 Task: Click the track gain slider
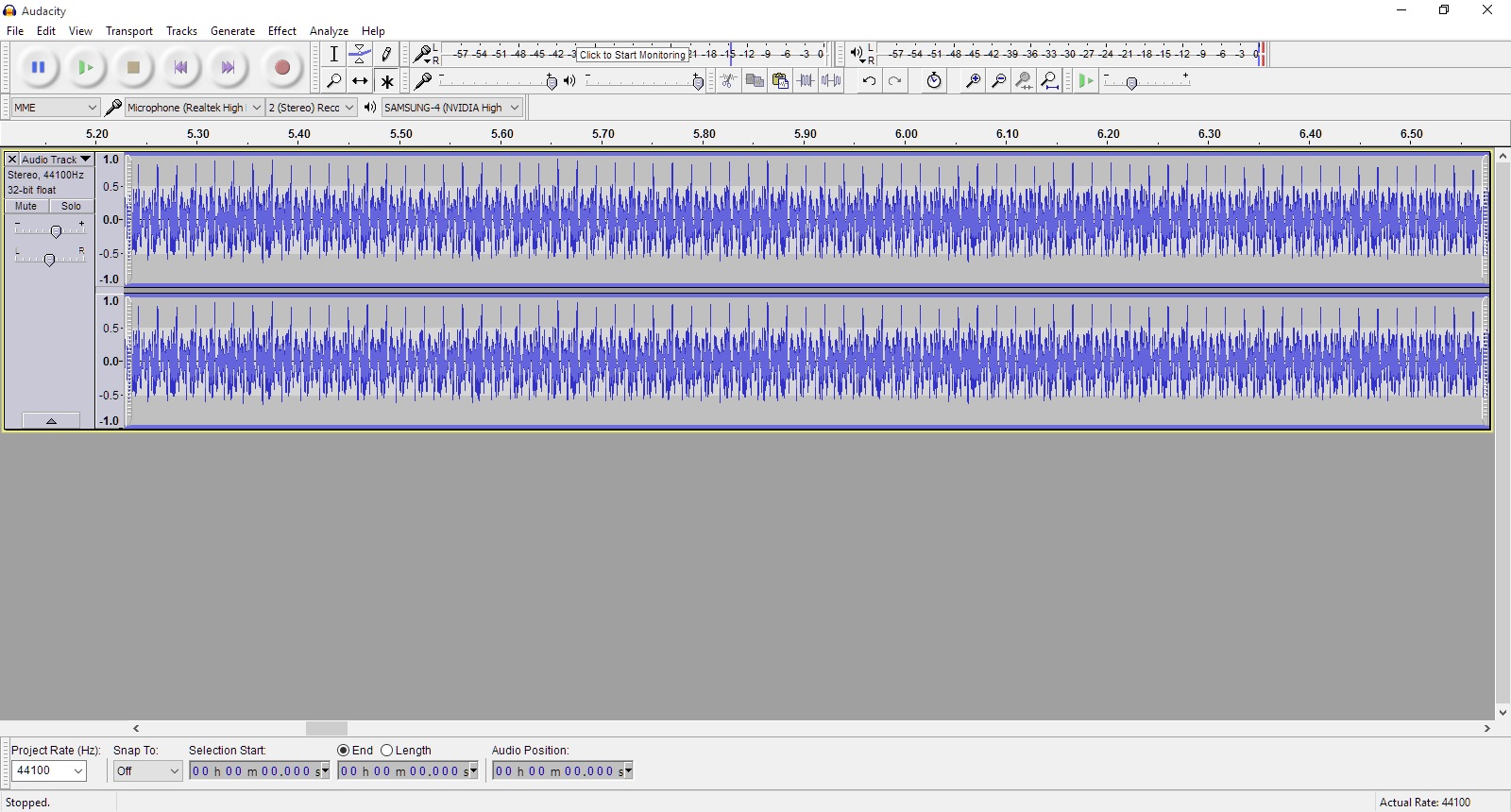click(55, 231)
